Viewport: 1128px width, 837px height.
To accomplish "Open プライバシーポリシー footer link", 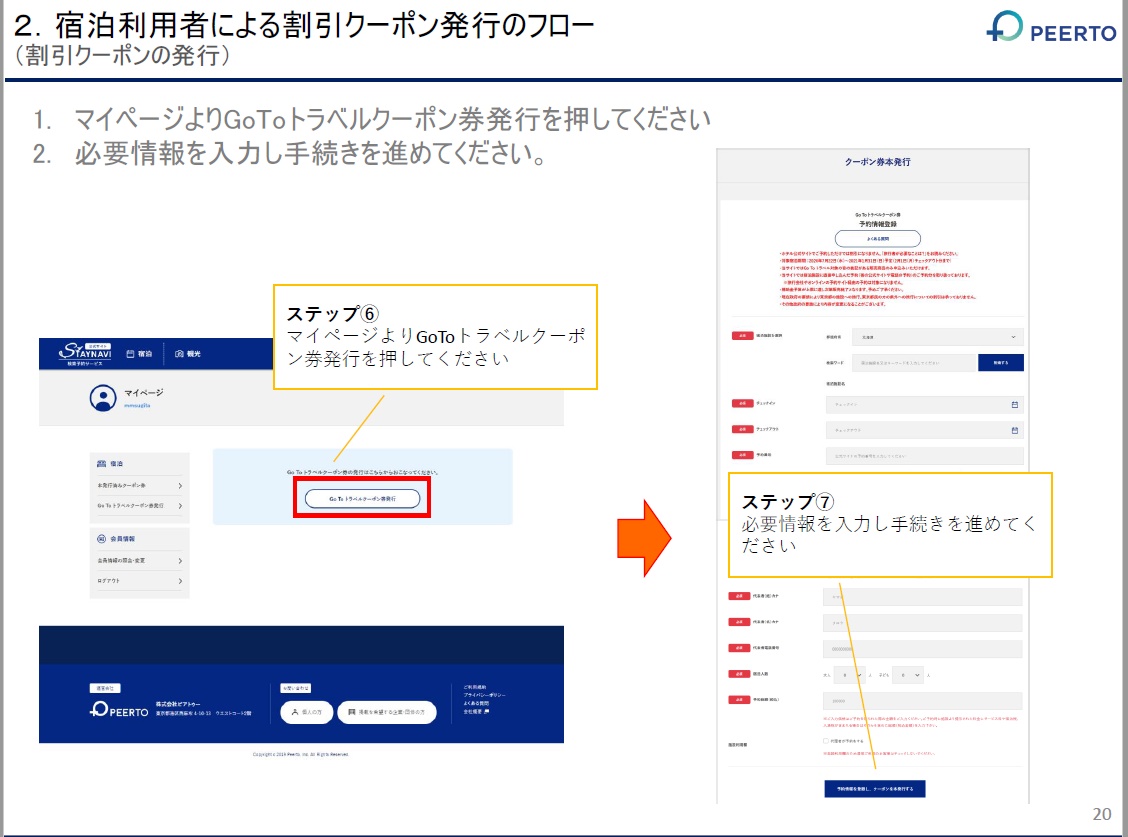I will click(484, 695).
